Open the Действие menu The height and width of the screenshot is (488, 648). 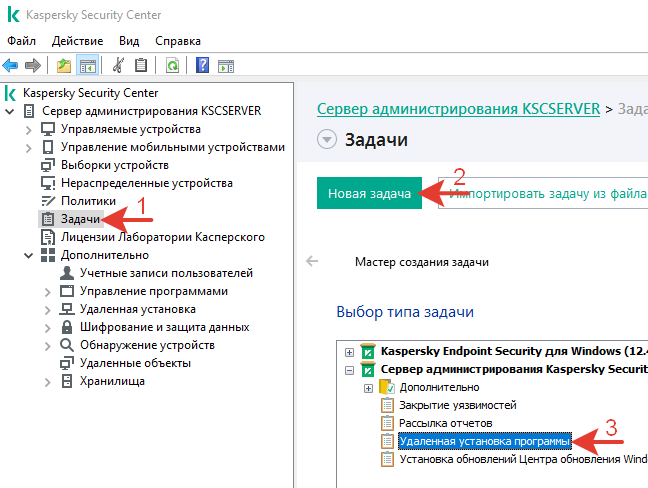[77, 41]
